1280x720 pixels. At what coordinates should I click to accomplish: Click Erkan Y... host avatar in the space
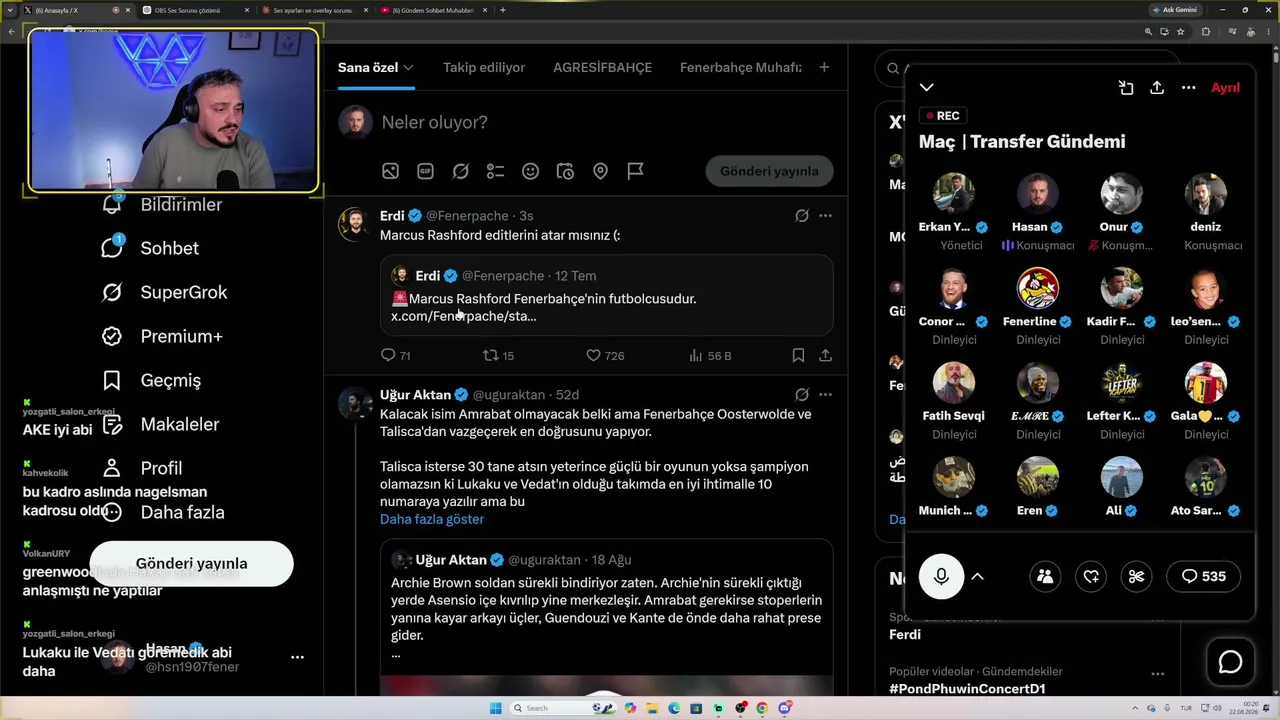tap(954, 194)
